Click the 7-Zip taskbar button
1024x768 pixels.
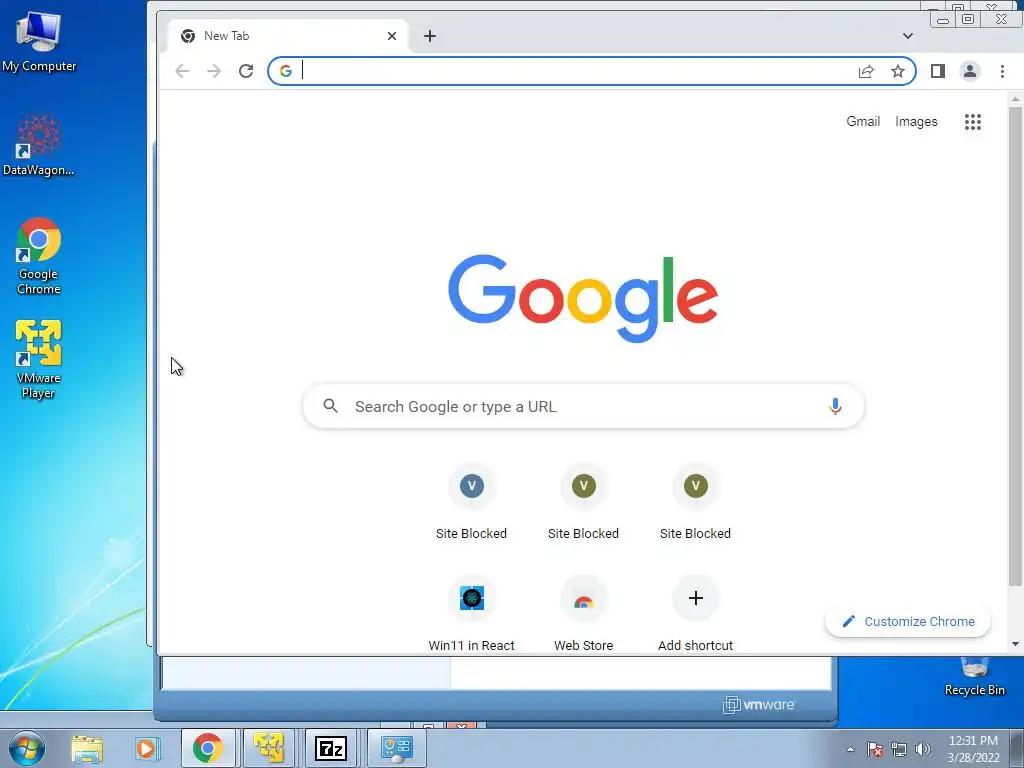point(330,748)
